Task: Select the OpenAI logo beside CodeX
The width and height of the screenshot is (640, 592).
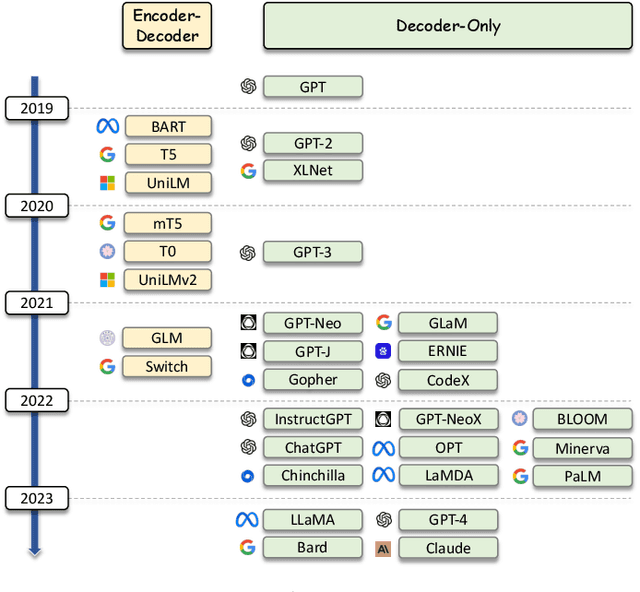Action: (383, 380)
